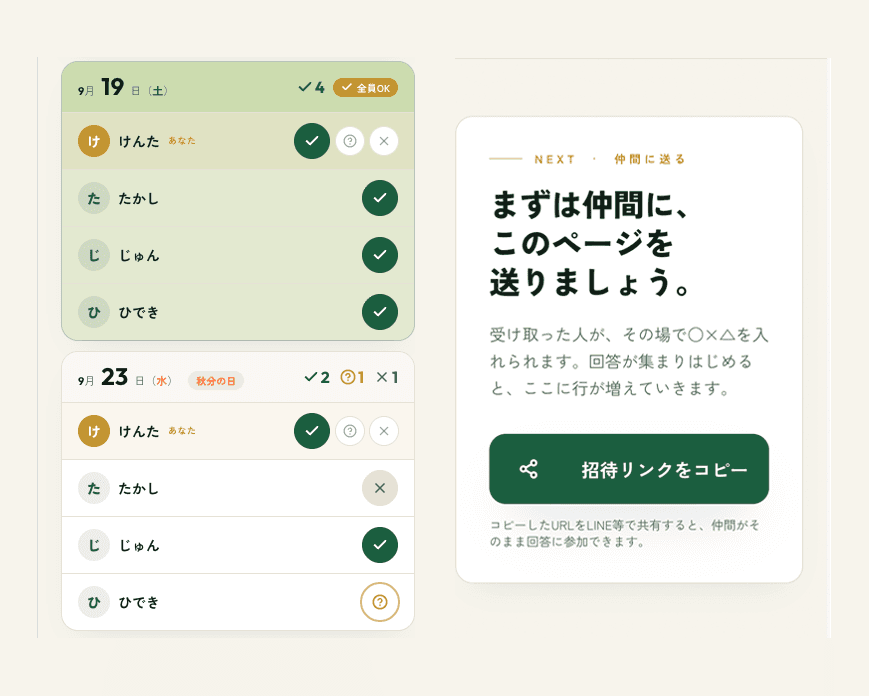Mark けんた as unavailable on 9月19日
869x696 pixels.
tap(384, 141)
